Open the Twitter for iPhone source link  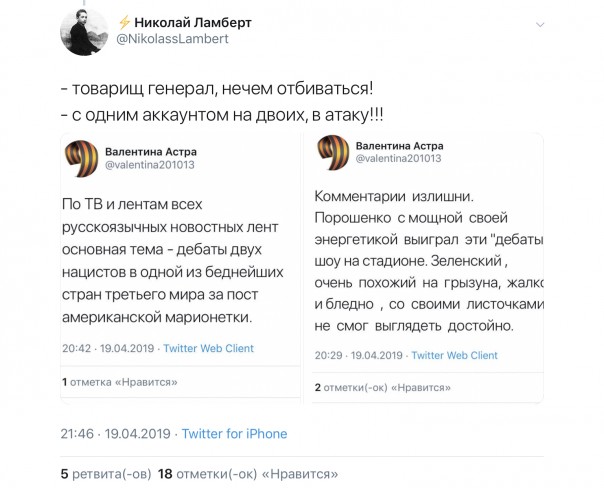(234, 434)
